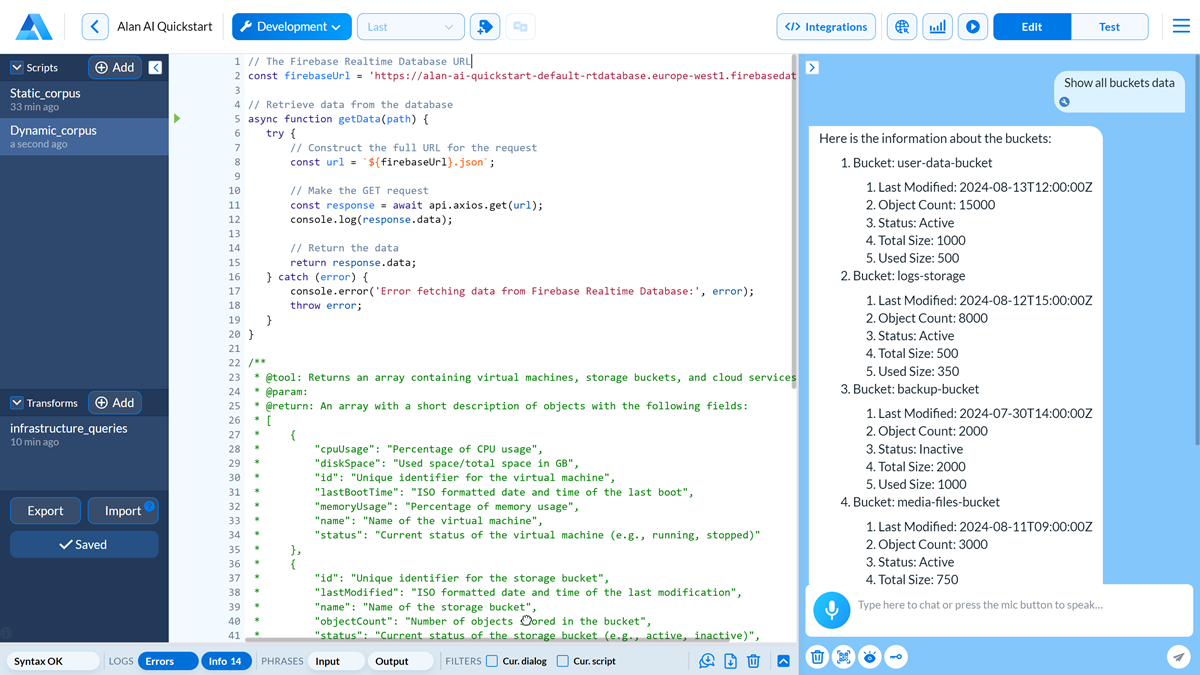Image resolution: width=1200 pixels, height=675 pixels.
Task: Clear the dialog with the trash icon
Action: pyautogui.click(x=817, y=657)
